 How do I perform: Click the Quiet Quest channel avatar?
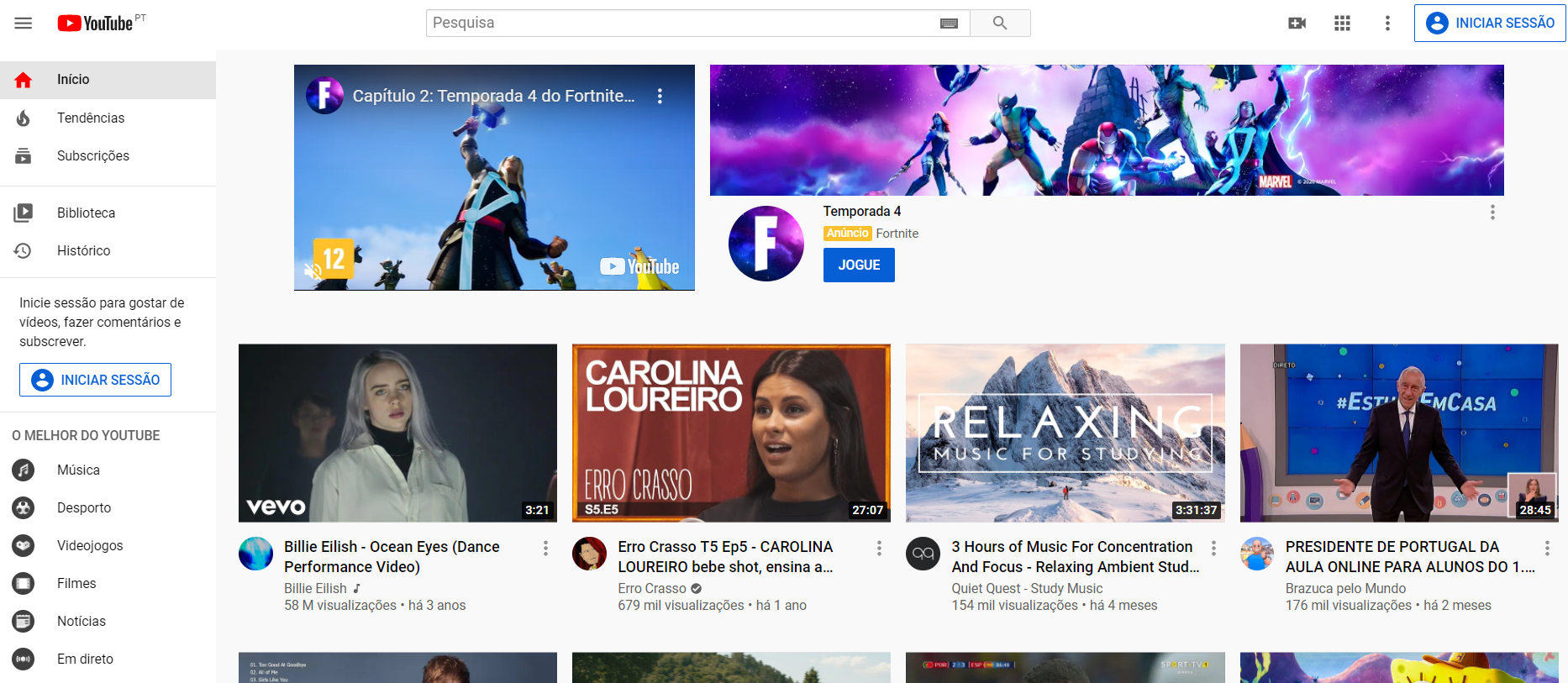click(x=923, y=554)
